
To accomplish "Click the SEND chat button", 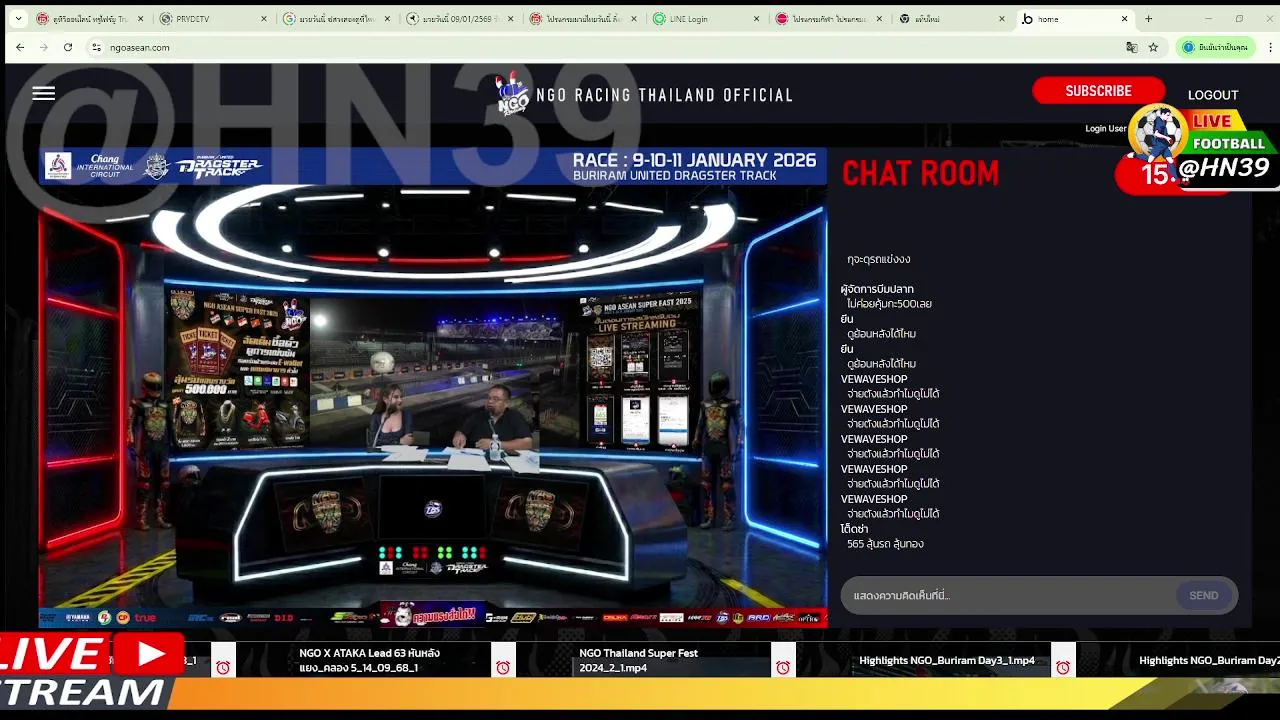I will point(1203,595).
